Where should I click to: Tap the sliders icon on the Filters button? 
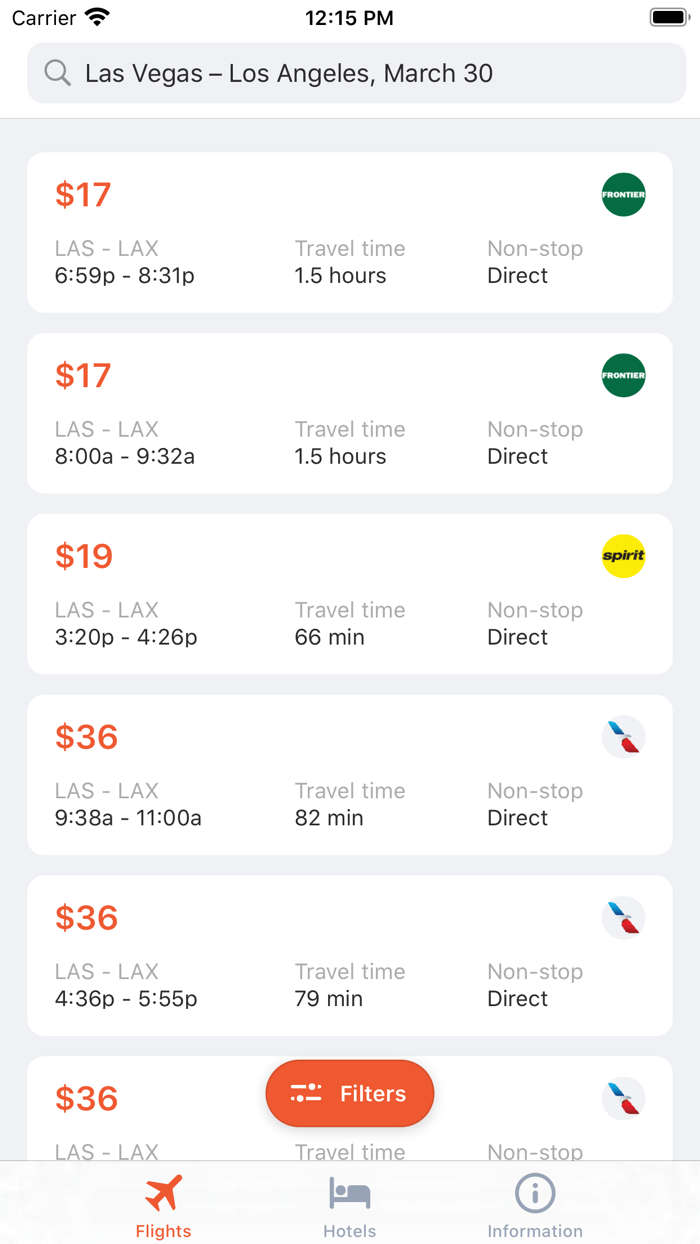pyautogui.click(x=306, y=1093)
